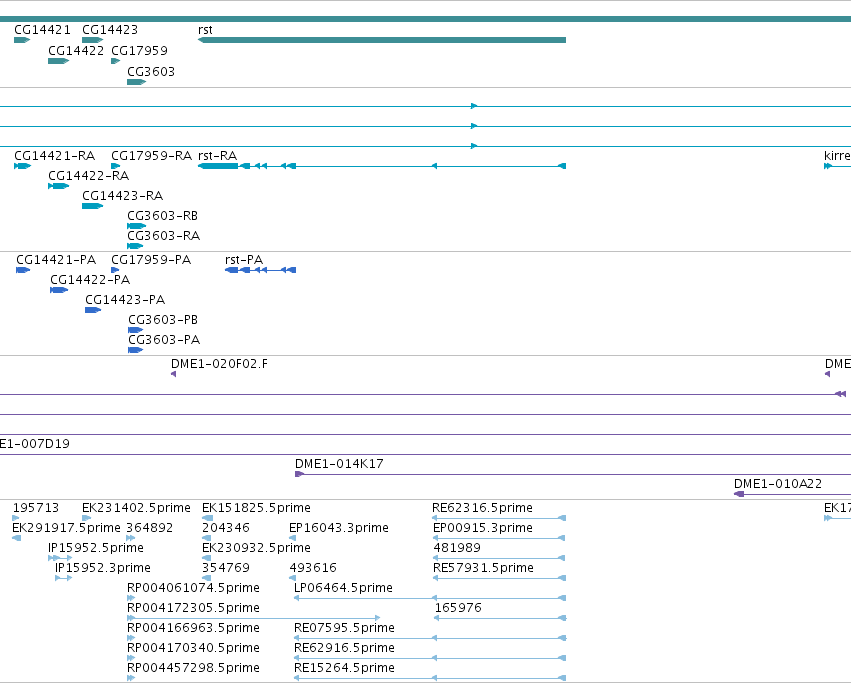Screen dimensions: 851x683
Task: Open the DME1-014K17 clone label
Action: pos(339,464)
